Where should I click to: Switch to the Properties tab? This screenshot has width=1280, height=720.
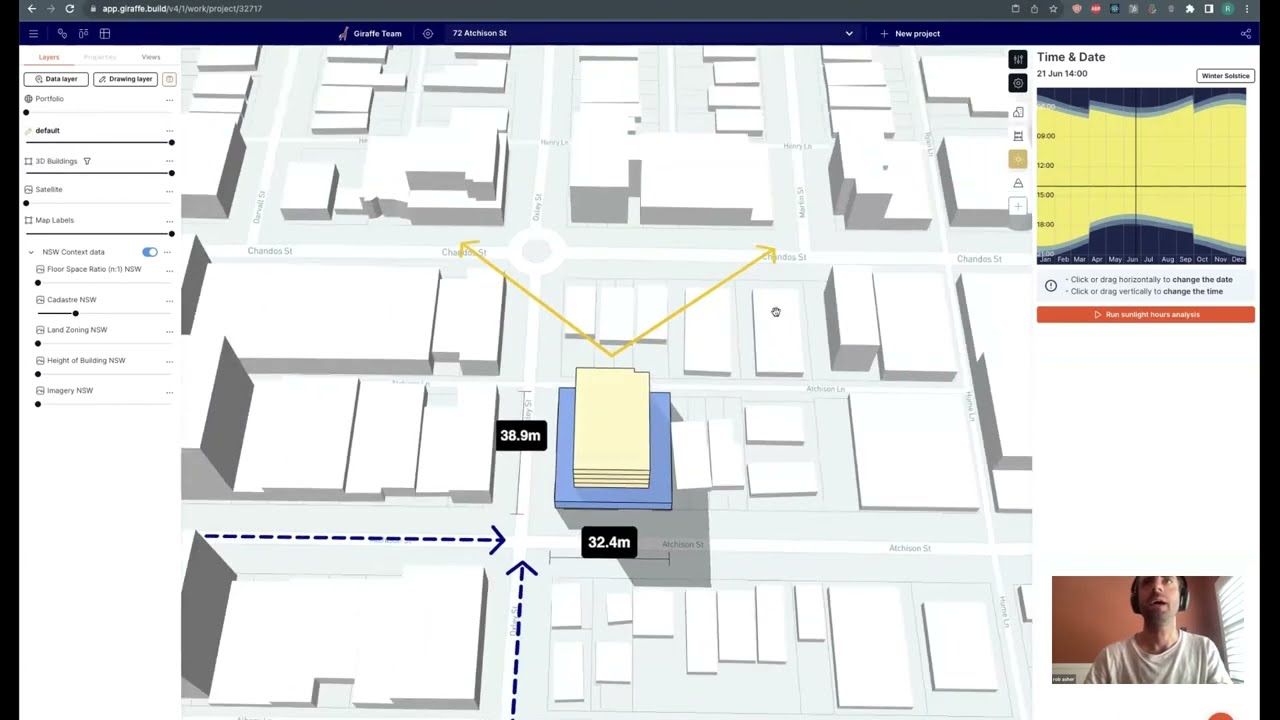(100, 57)
